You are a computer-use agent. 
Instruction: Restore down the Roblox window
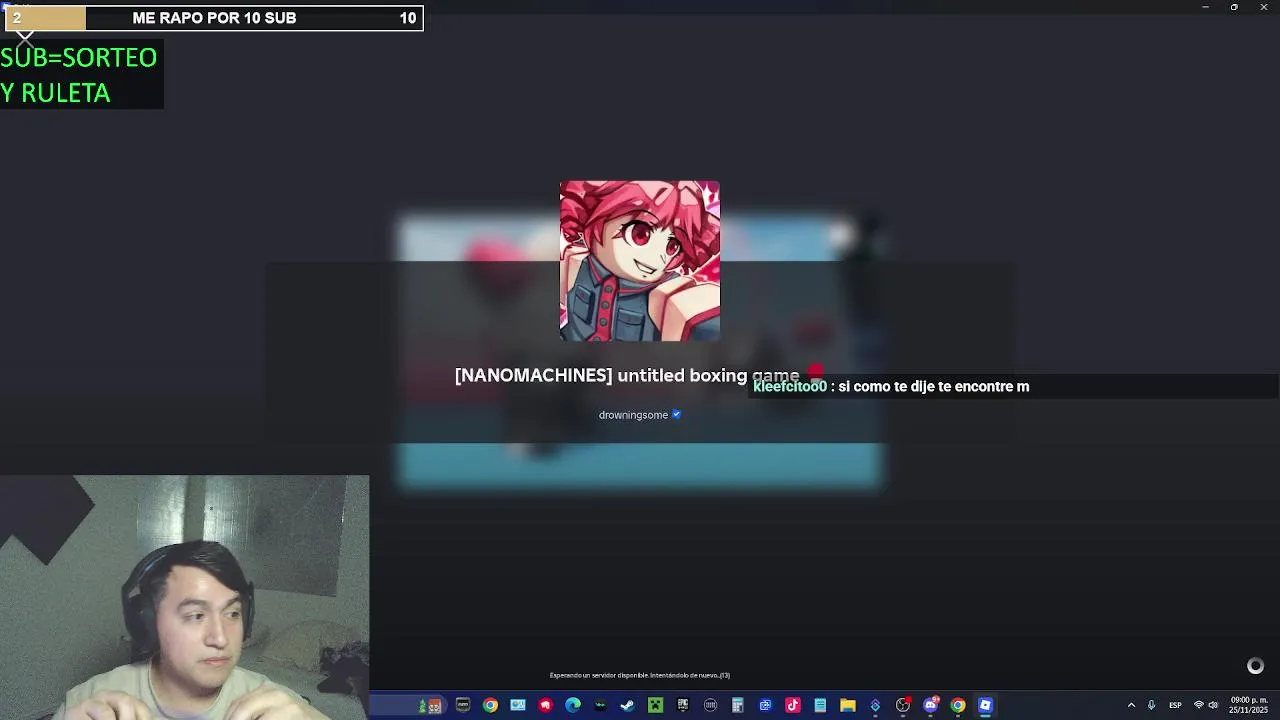pyautogui.click(x=1234, y=7)
